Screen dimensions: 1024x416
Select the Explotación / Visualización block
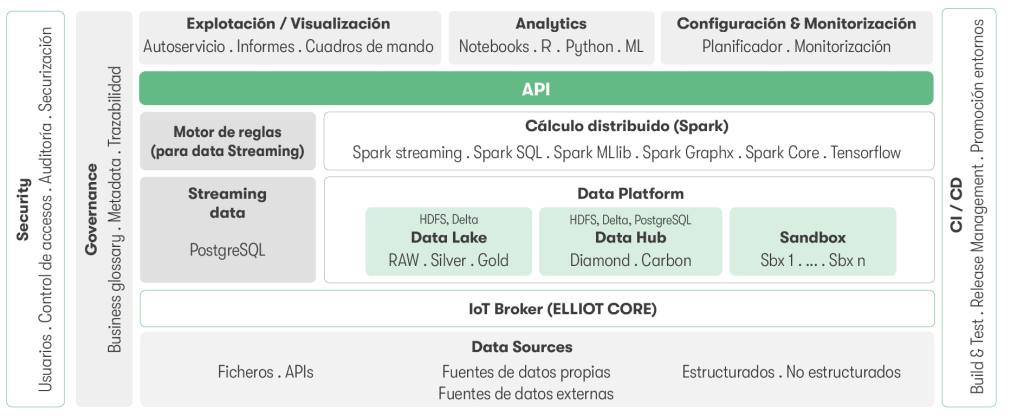pyautogui.click(x=289, y=37)
